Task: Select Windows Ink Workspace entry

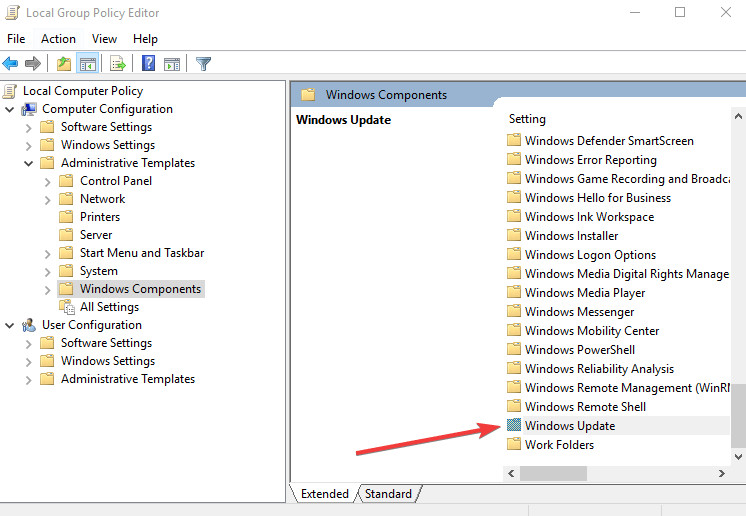Action: coord(589,217)
